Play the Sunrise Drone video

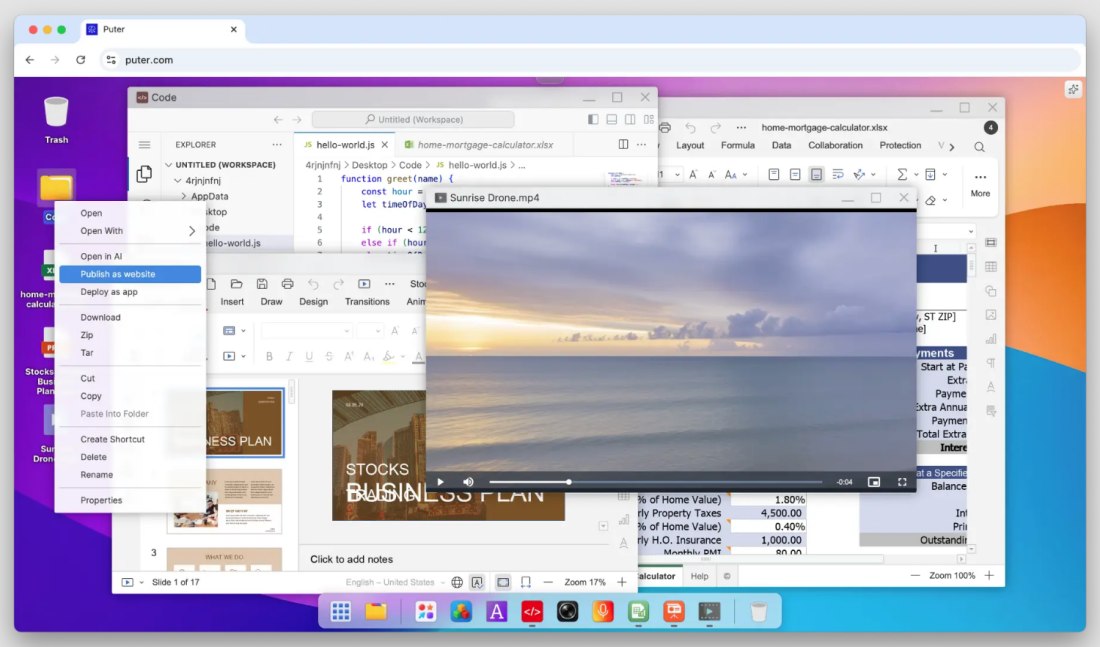pyautogui.click(x=440, y=482)
